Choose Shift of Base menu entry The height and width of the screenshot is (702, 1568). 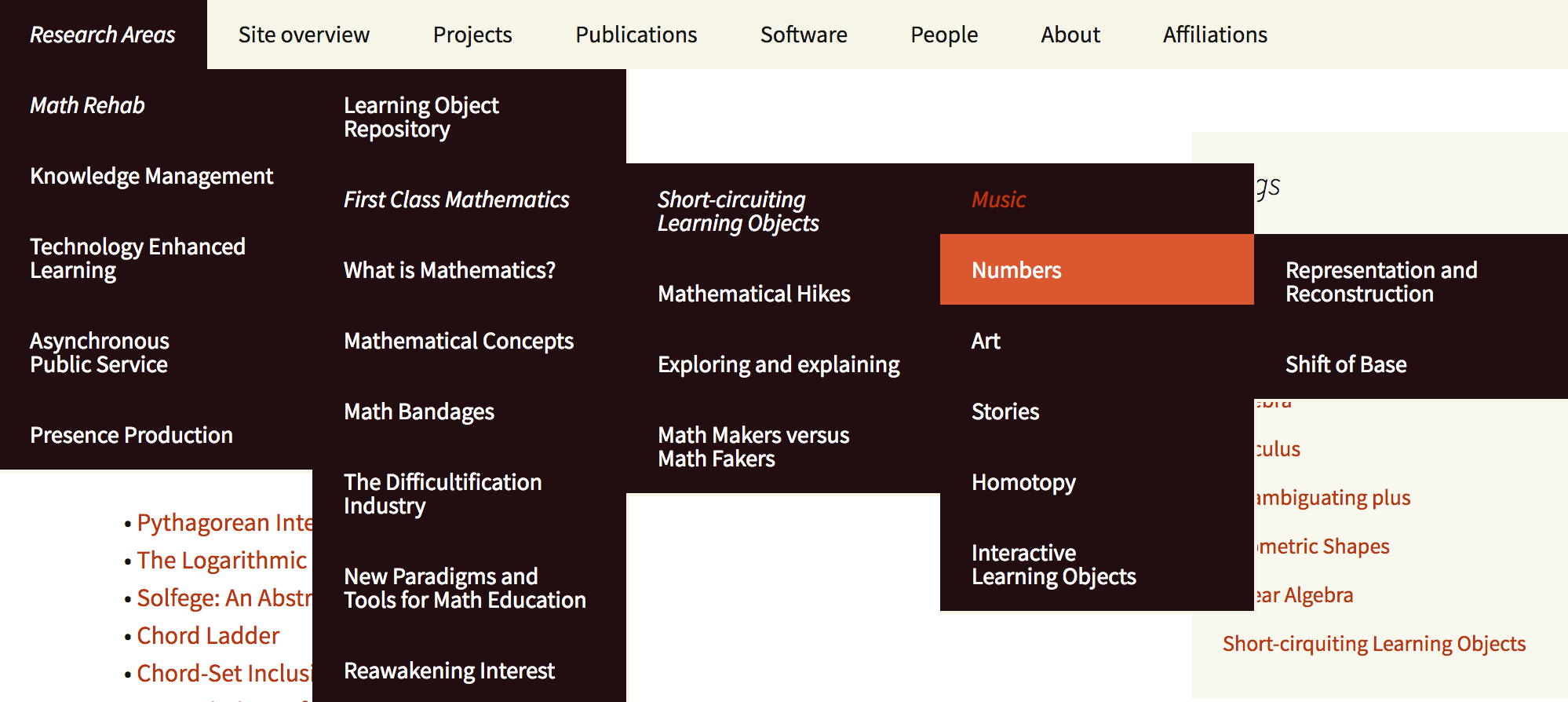pyautogui.click(x=1346, y=364)
